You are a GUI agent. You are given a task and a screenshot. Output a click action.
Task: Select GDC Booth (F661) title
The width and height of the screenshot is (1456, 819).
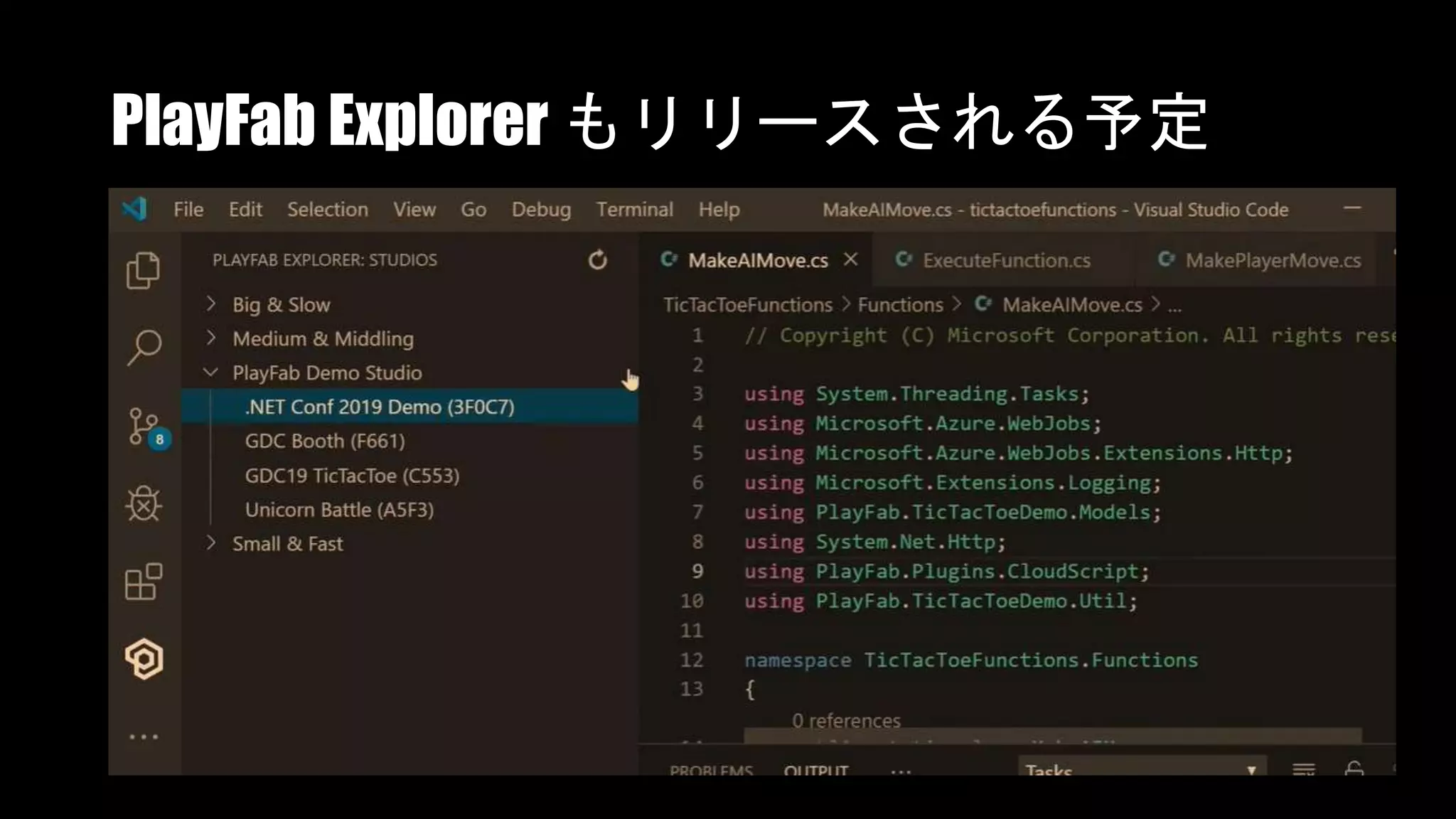325,441
